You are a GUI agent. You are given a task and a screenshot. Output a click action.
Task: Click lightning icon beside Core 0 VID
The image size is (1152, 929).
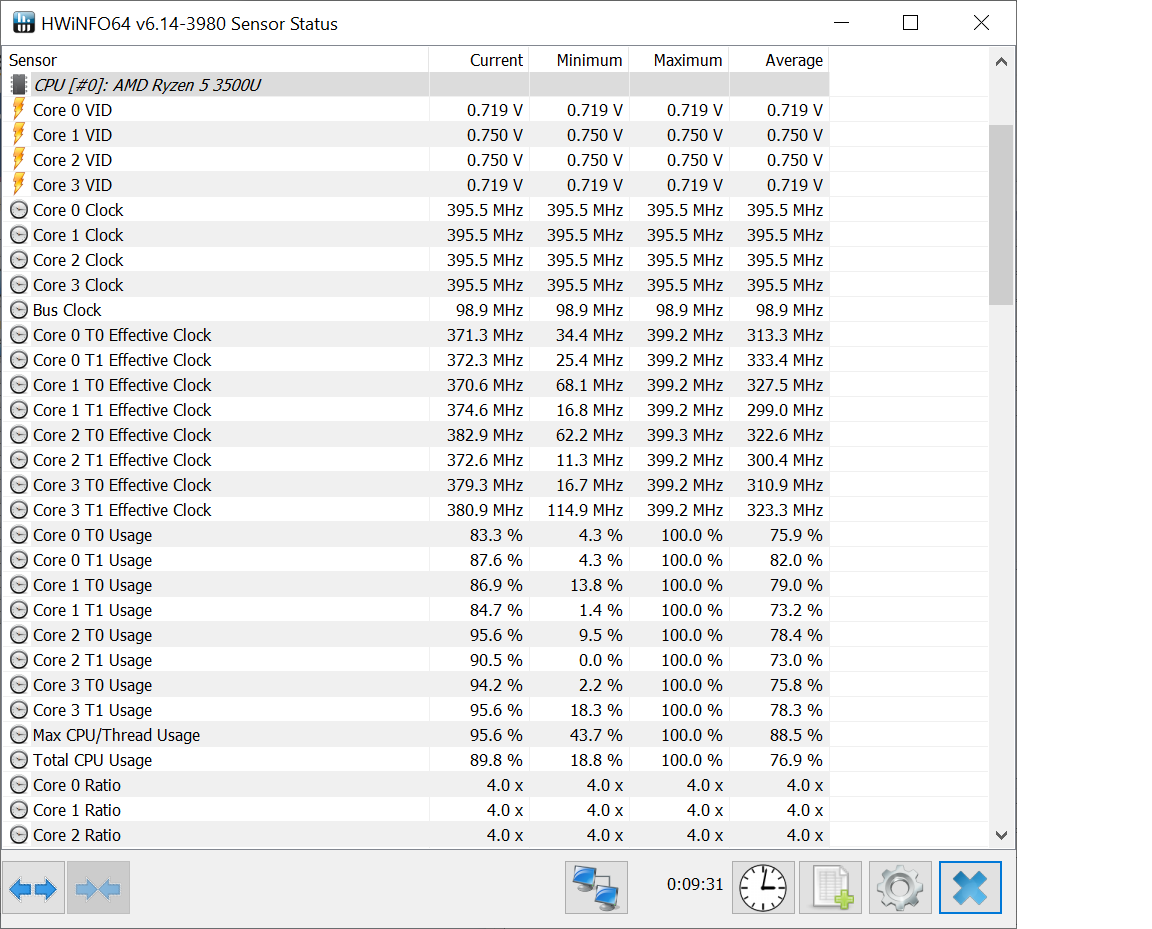coord(19,110)
